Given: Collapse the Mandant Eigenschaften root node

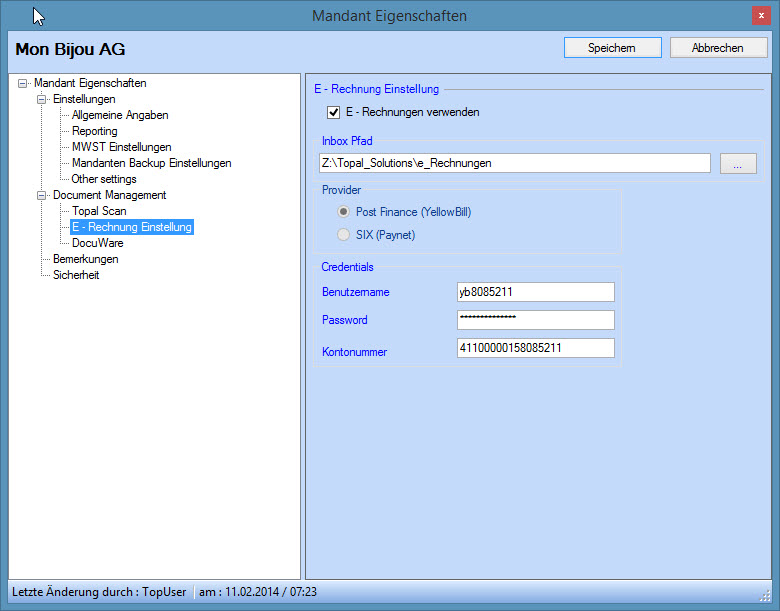Looking at the screenshot, I should tap(23, 84).
